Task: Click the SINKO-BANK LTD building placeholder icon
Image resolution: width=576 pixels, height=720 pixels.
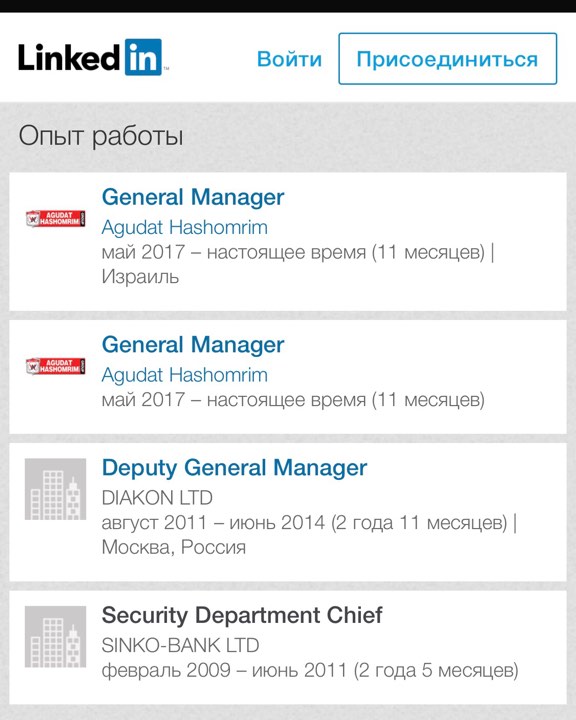Action: point(56,636)
